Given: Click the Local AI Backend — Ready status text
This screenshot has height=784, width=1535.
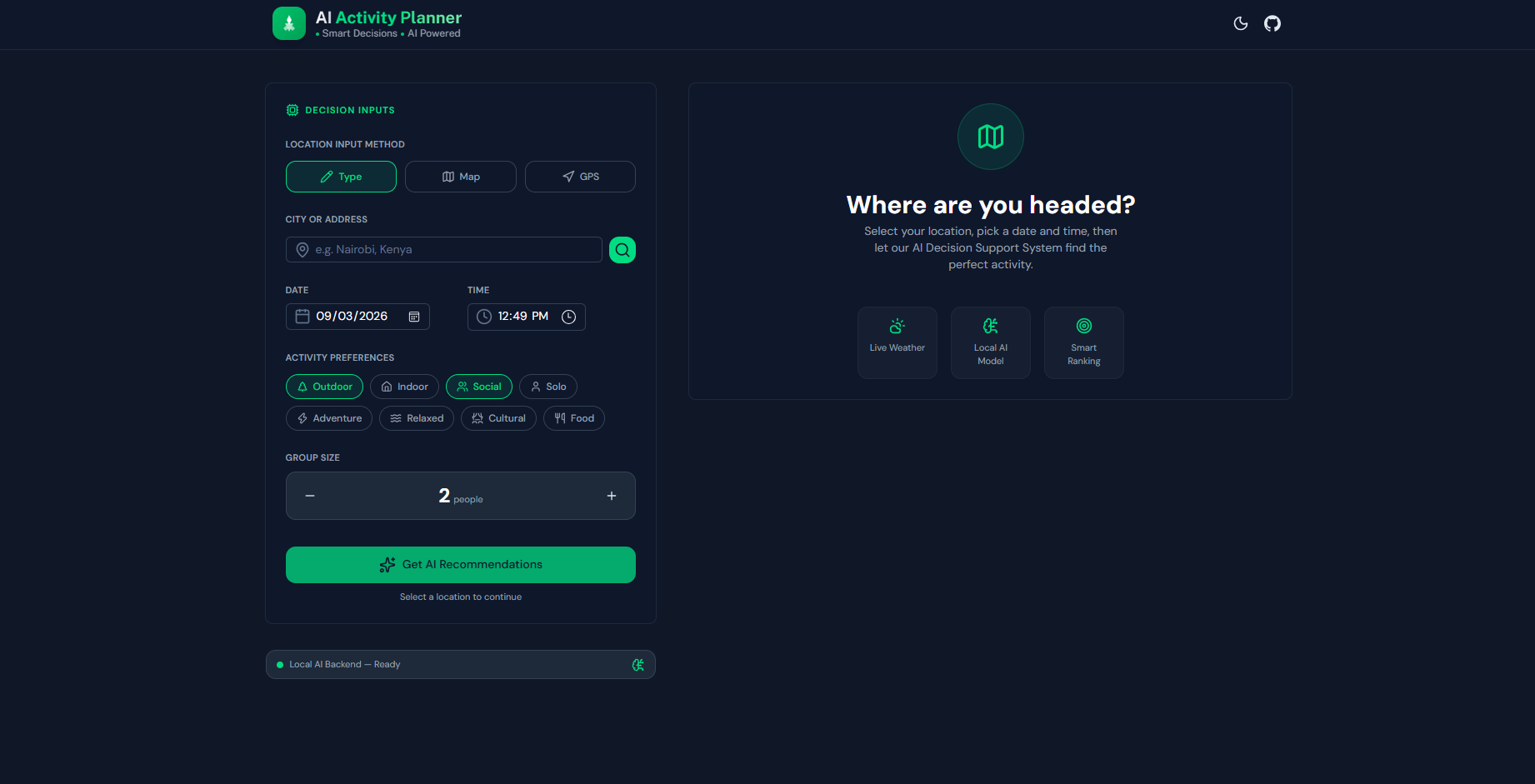Looking at the screenshot, I should [x=344, y=665].
